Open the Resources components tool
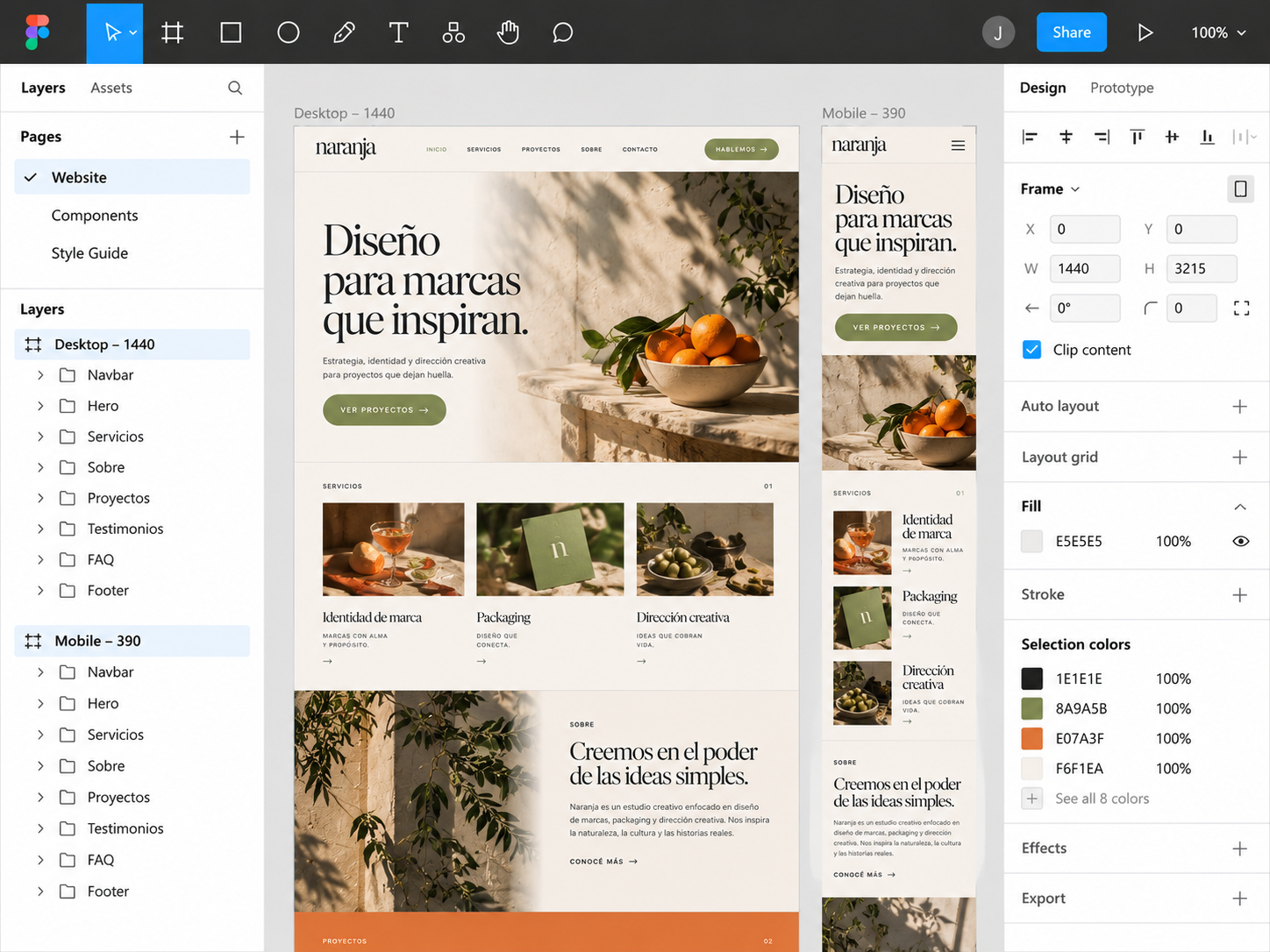This screenshot has height=952, width=1270. point(453,32)
